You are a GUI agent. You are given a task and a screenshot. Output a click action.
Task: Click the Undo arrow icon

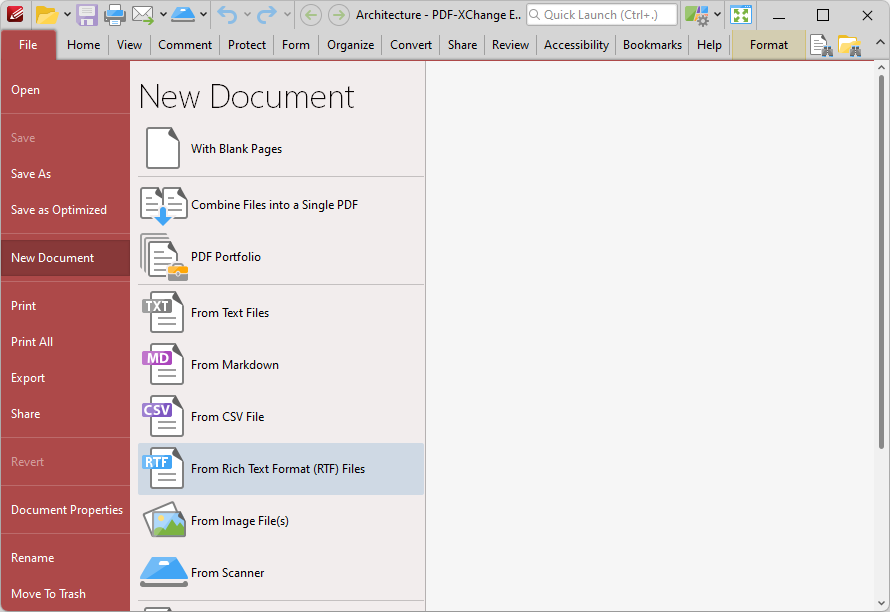pyautogui.click(x=228, y=15)
